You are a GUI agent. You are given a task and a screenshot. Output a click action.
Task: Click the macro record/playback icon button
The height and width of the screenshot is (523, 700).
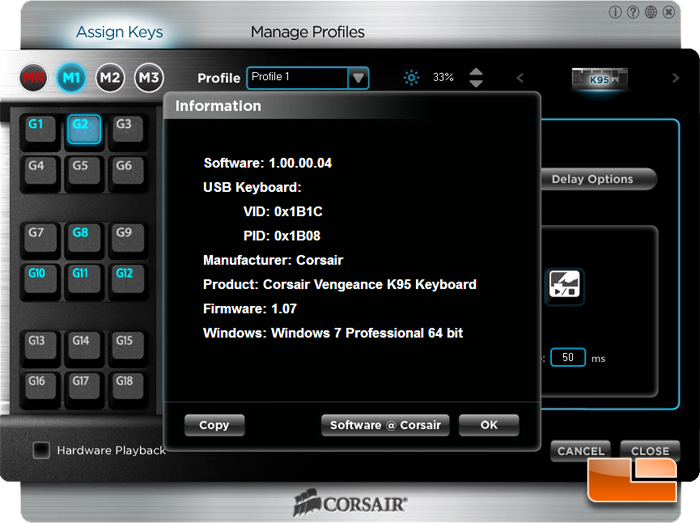point(564,284)
